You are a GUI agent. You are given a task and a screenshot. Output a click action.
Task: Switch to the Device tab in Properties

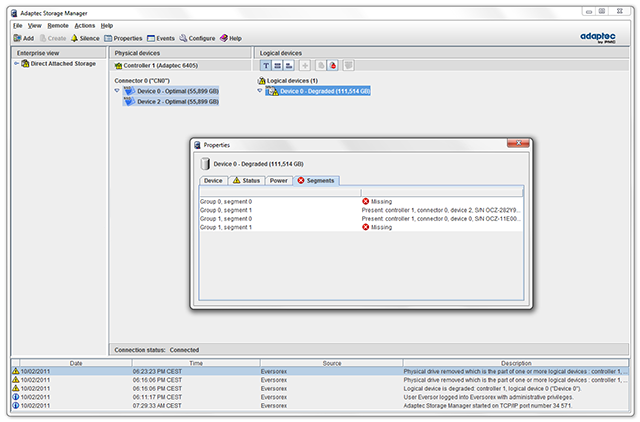click(x=213, y=181)
